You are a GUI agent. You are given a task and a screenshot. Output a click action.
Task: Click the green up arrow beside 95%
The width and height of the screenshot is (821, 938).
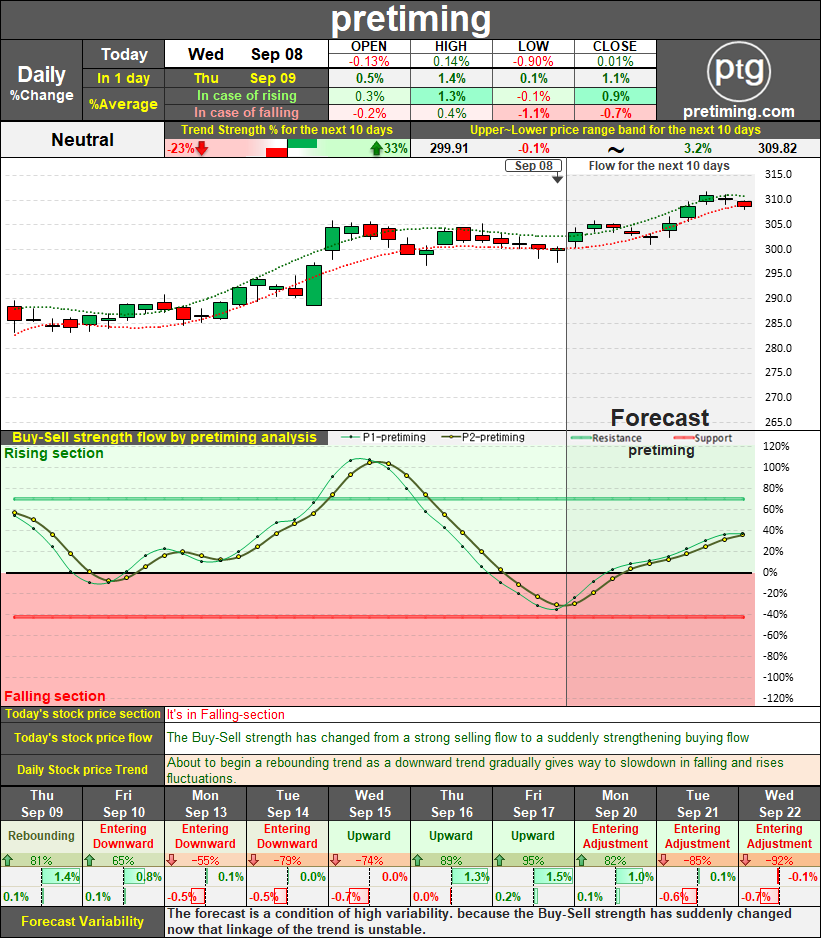(x=500, y=860)
